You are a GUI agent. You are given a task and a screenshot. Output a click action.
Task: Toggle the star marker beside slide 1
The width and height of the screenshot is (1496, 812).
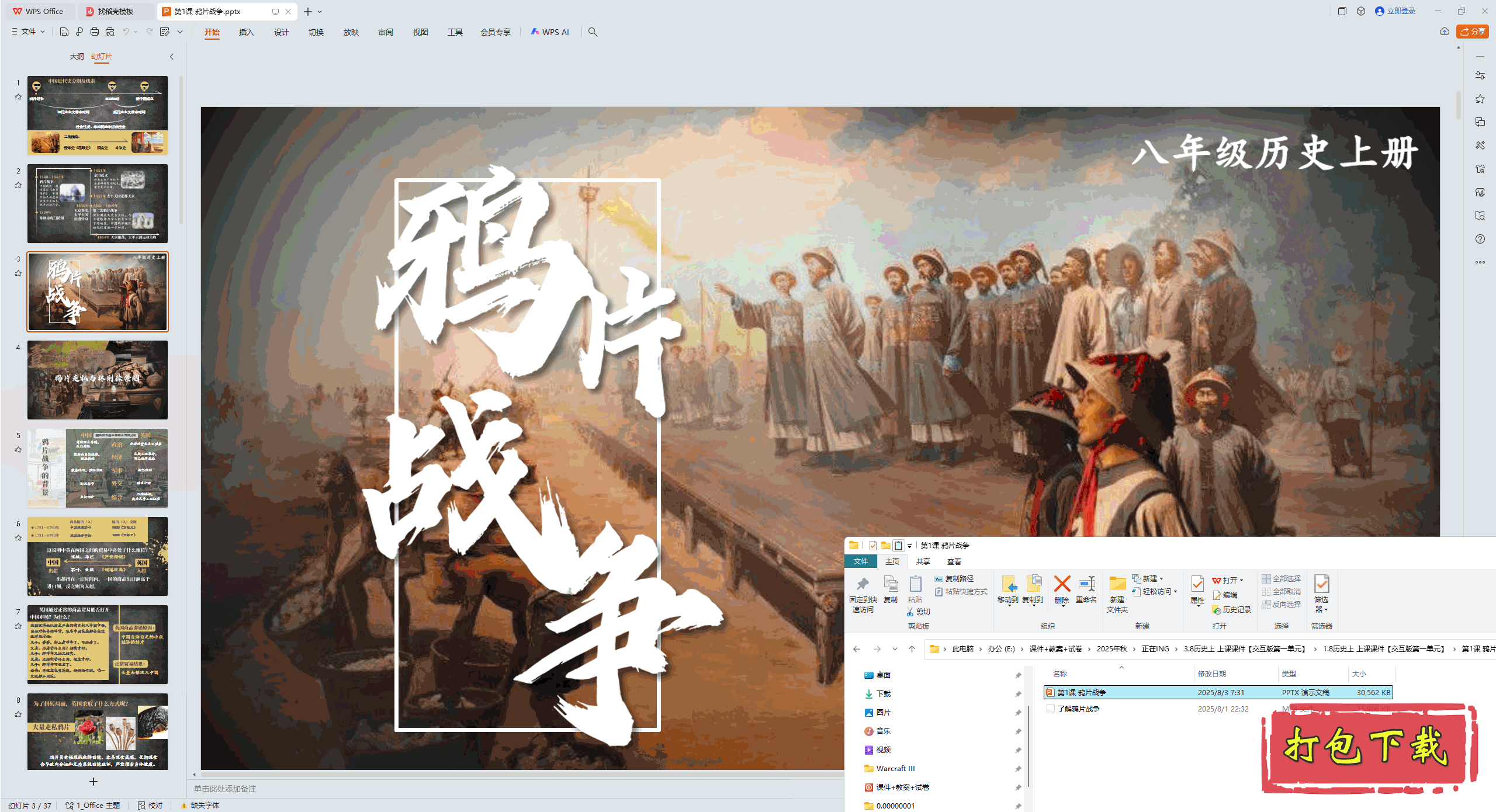[x=18, y=97]
